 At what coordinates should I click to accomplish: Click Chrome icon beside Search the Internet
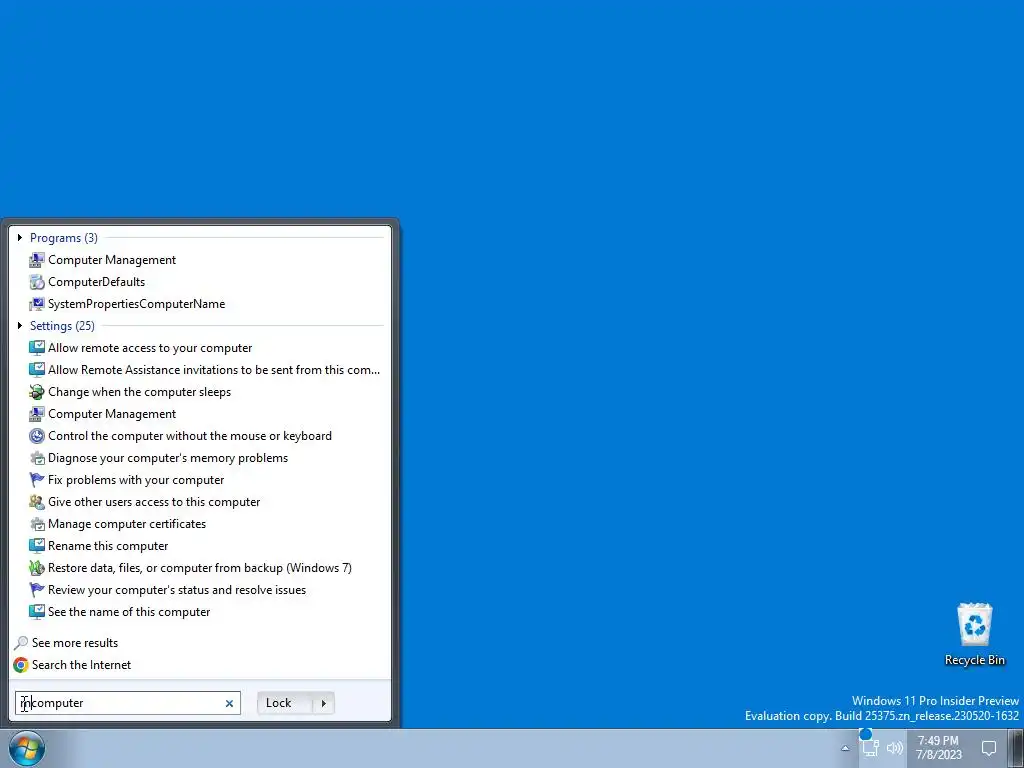[x=21, y=665]
